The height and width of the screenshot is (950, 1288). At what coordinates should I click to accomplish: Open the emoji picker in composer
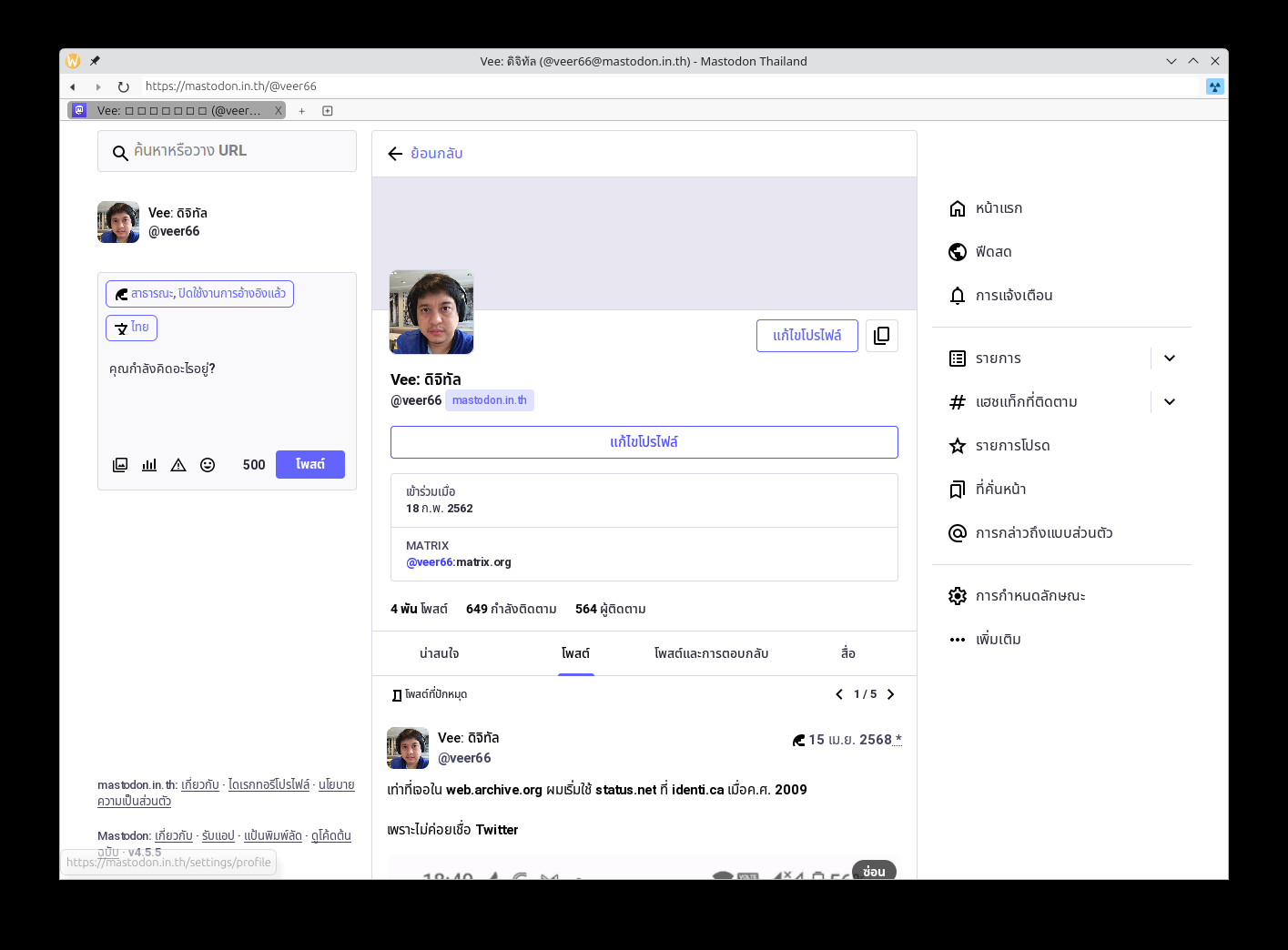click(x=208, y=465)
